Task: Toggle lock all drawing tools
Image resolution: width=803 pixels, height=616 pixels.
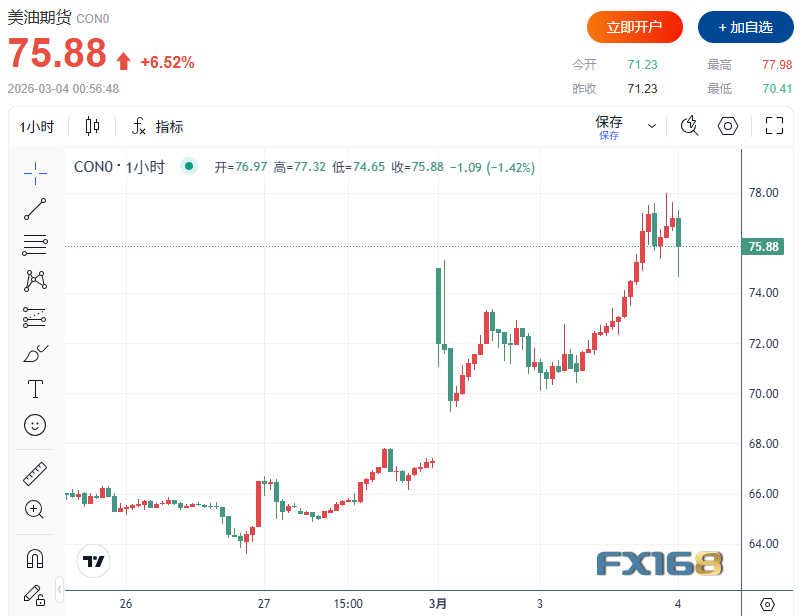Action: click(x=35, y=594)
